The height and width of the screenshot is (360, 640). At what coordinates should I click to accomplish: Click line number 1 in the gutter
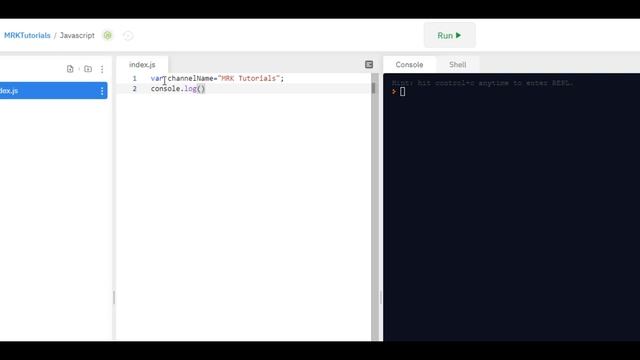(x=134, y=78)
